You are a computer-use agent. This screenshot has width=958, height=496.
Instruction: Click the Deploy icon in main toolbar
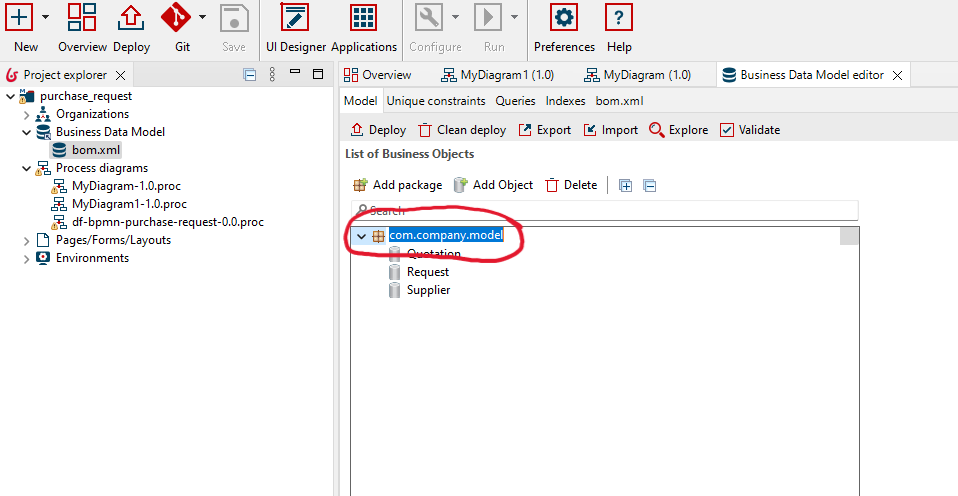pyautogui.click(x=131, y=16)
